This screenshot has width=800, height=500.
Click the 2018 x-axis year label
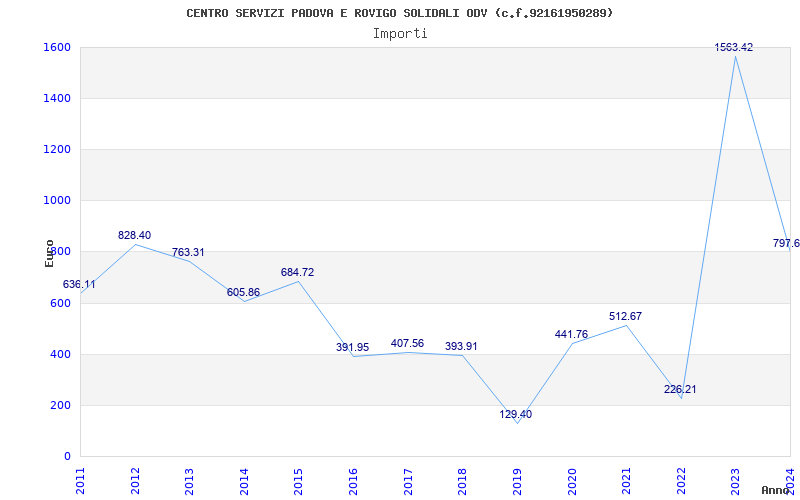[462, 481]
